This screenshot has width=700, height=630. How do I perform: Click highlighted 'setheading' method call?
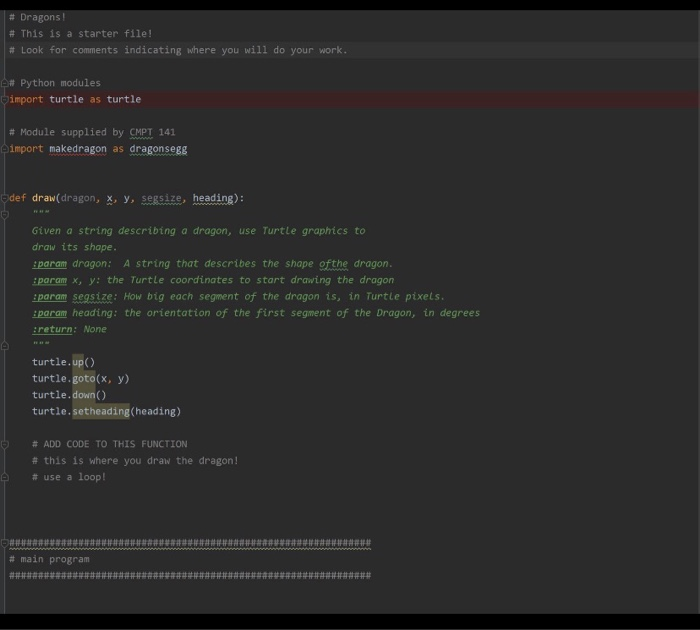coord(101,411)
